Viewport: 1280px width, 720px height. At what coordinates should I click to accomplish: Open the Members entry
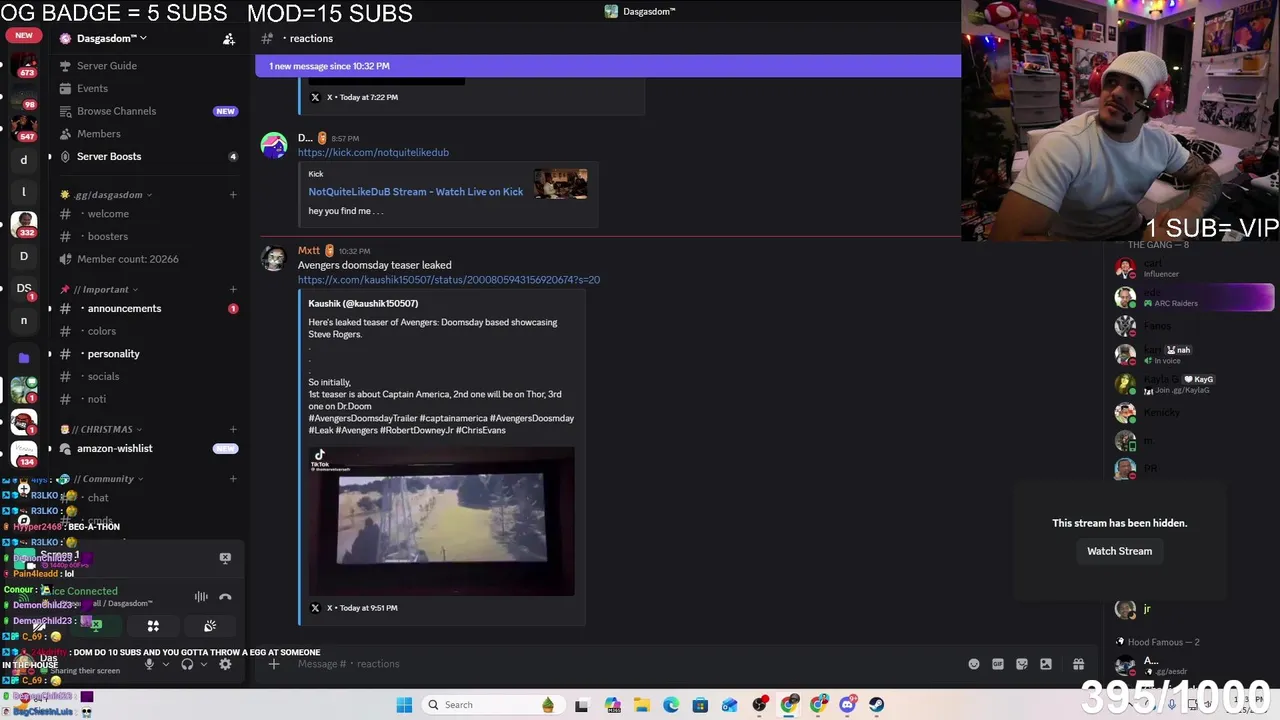(x=98, y=134)
